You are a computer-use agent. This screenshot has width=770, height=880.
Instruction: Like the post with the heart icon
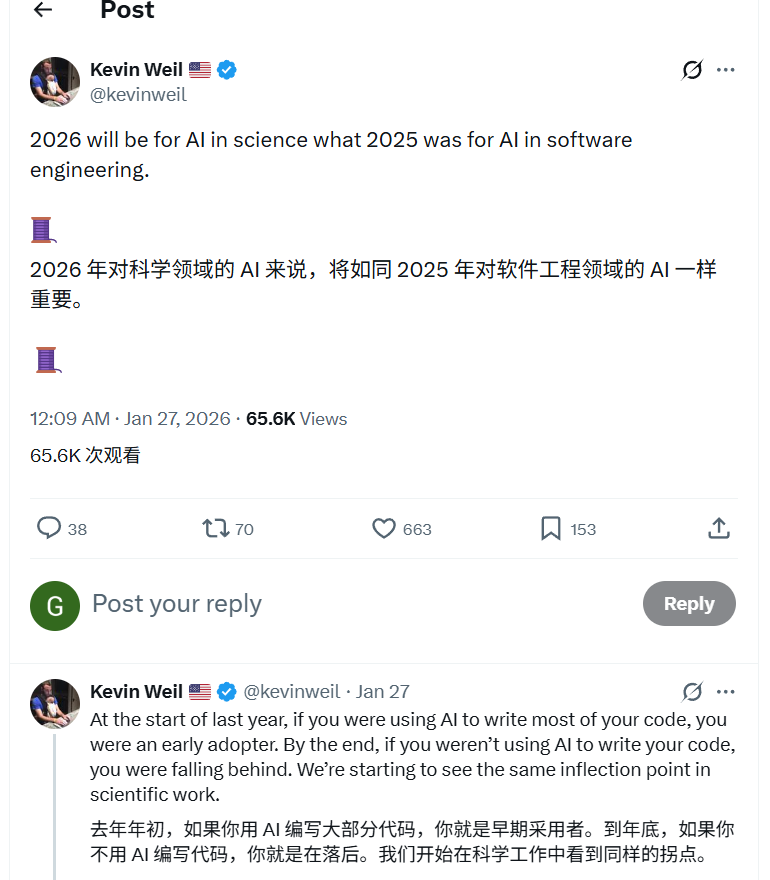(384, 528)
